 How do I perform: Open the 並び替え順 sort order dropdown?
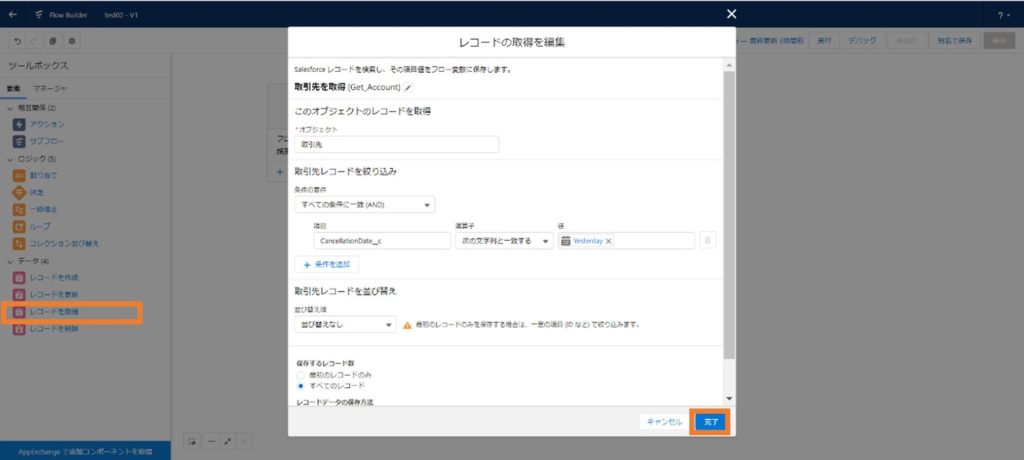[x=345, y=324]
